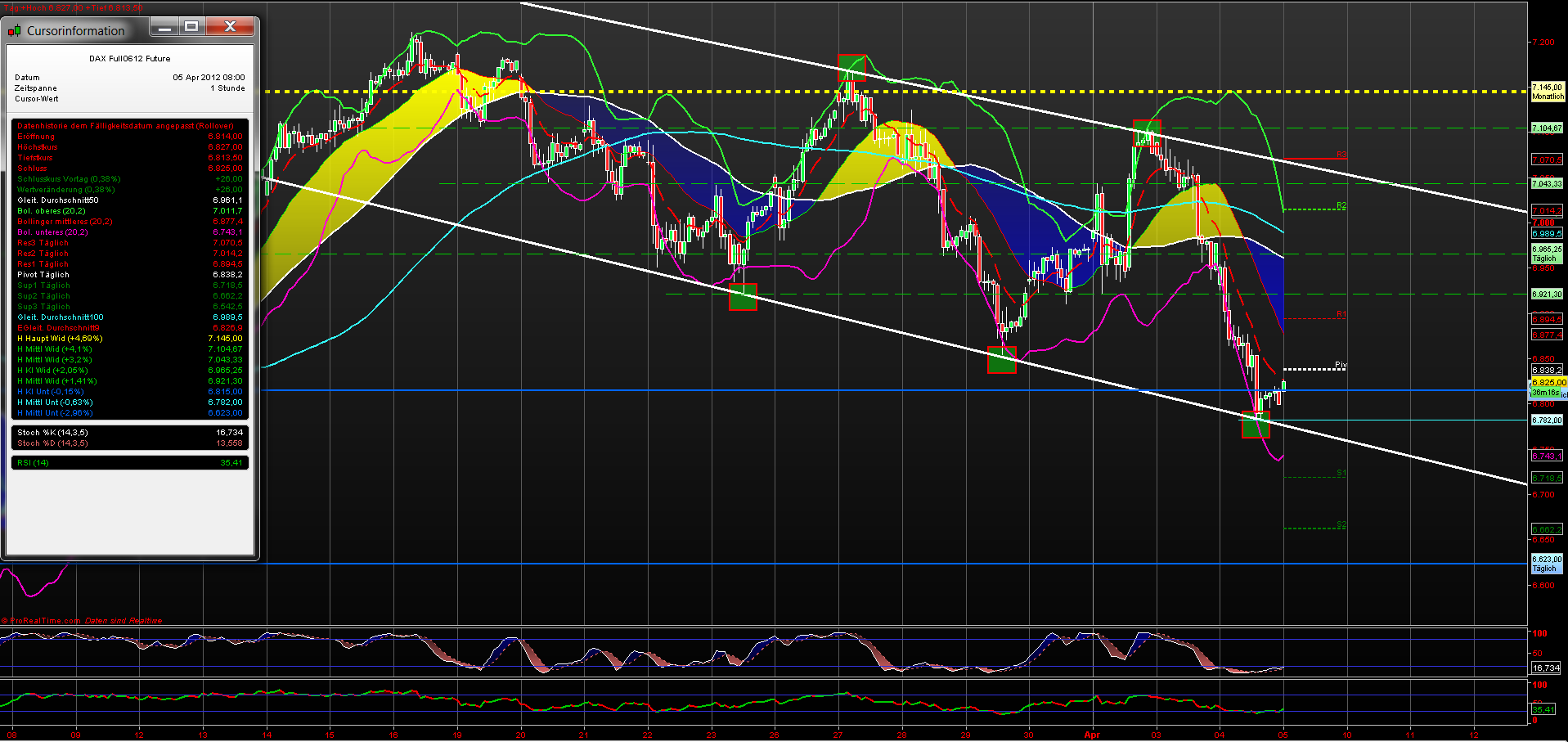Click the '6.782,00' price axis label
Image resolution: width=1568 pixels, height=742 pixels.
(1547, 420)
